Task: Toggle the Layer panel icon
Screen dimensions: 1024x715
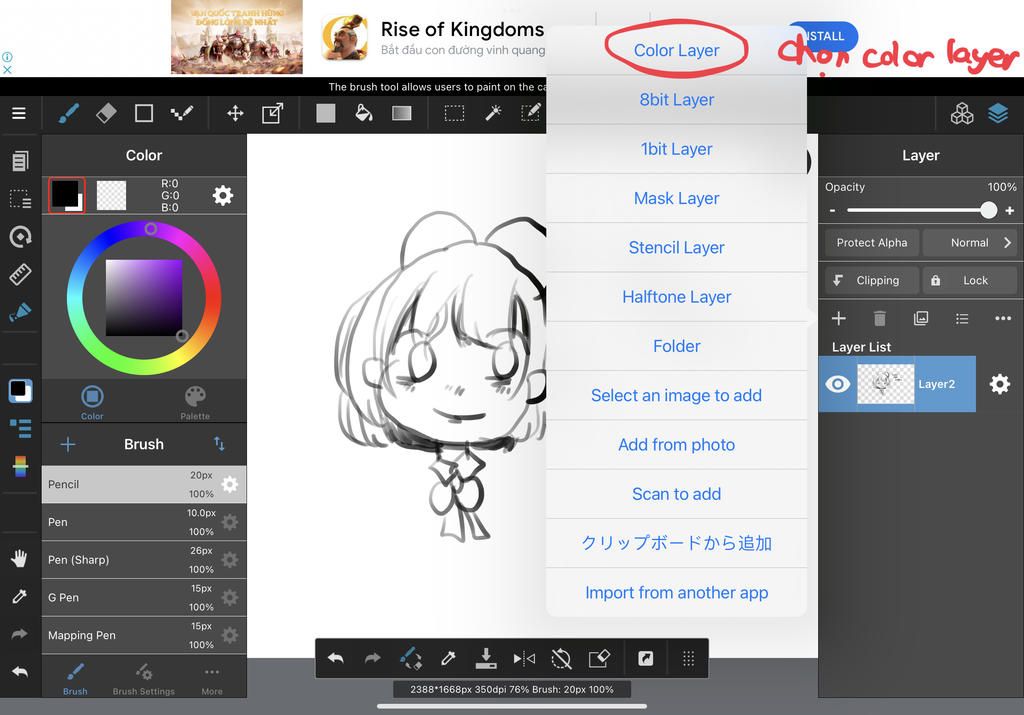Action: 998,114
